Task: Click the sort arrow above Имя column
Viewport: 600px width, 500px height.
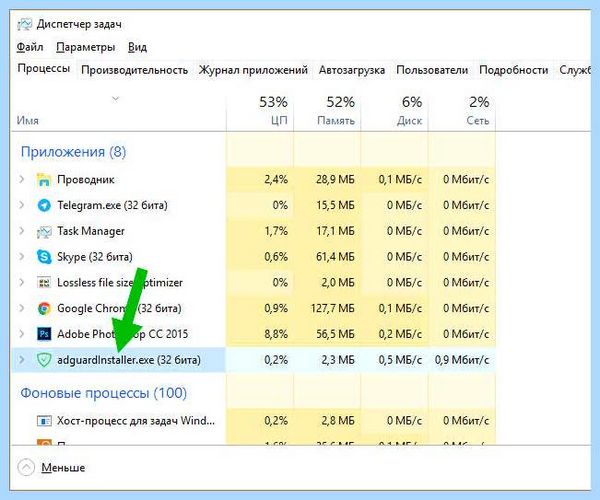Action: [115, 99]
